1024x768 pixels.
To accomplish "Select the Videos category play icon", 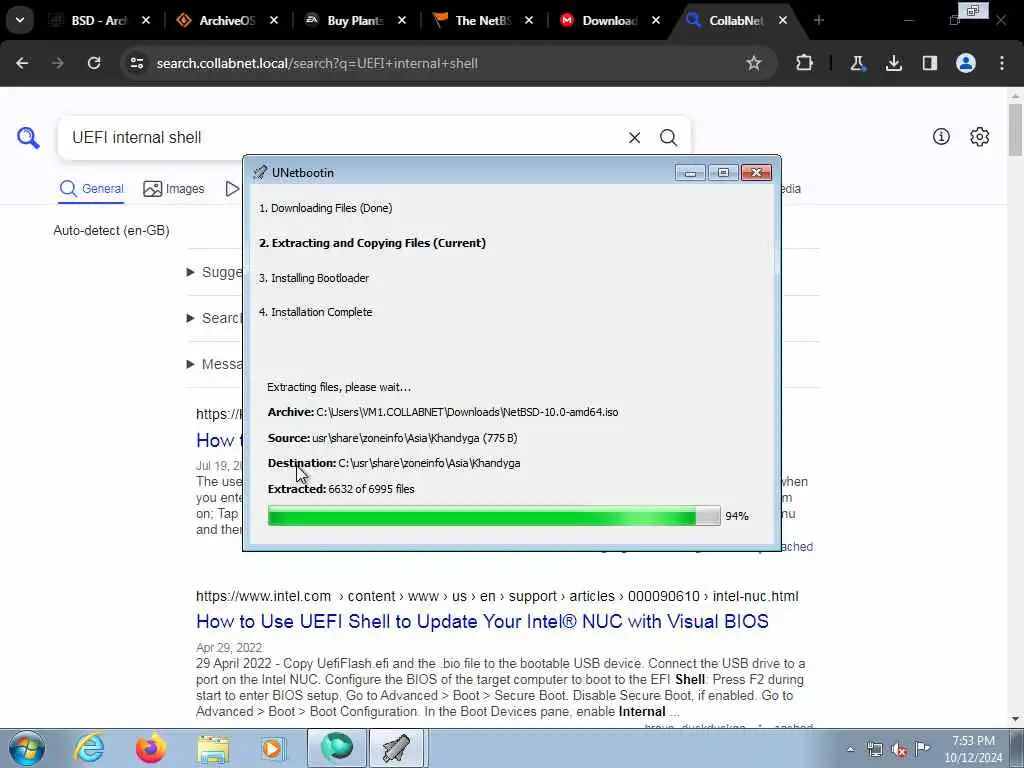I will tap(232, 189).
